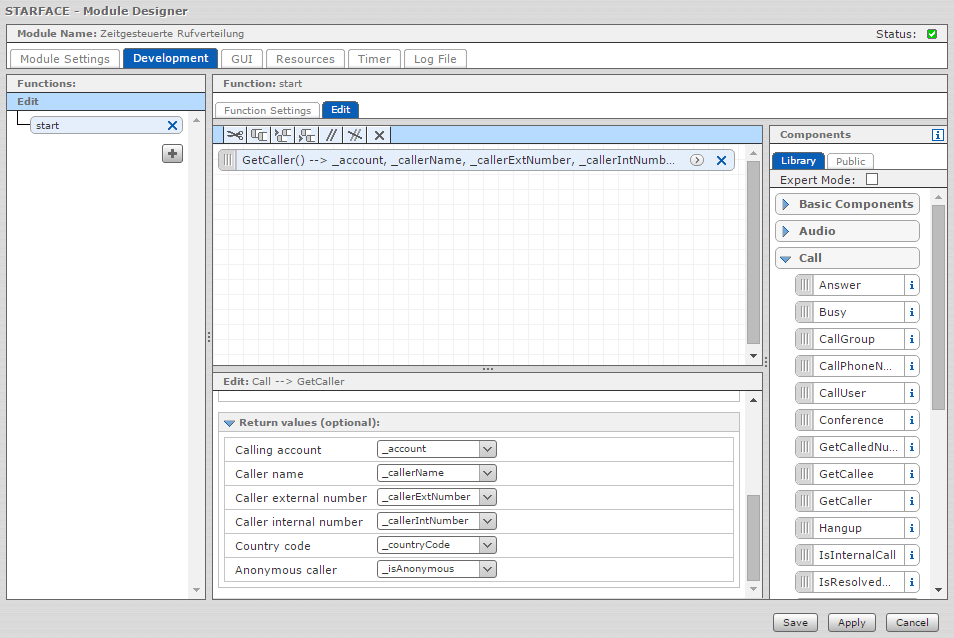Viewport: 954px width, 638px height.
Task: Expand the Basic Components category
Action: click(847, 204)
